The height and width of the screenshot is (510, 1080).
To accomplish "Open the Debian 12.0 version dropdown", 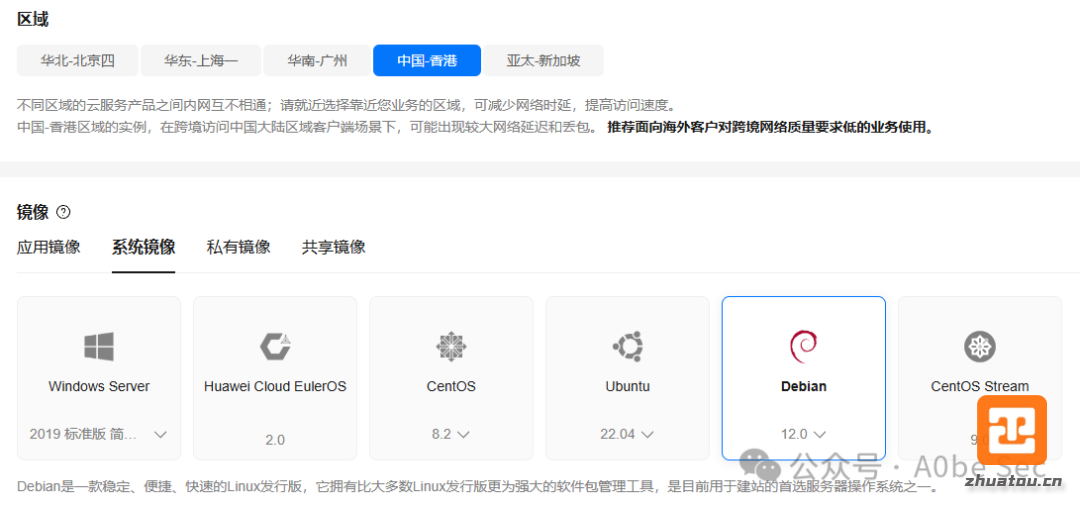I will [x=803, y=434].
